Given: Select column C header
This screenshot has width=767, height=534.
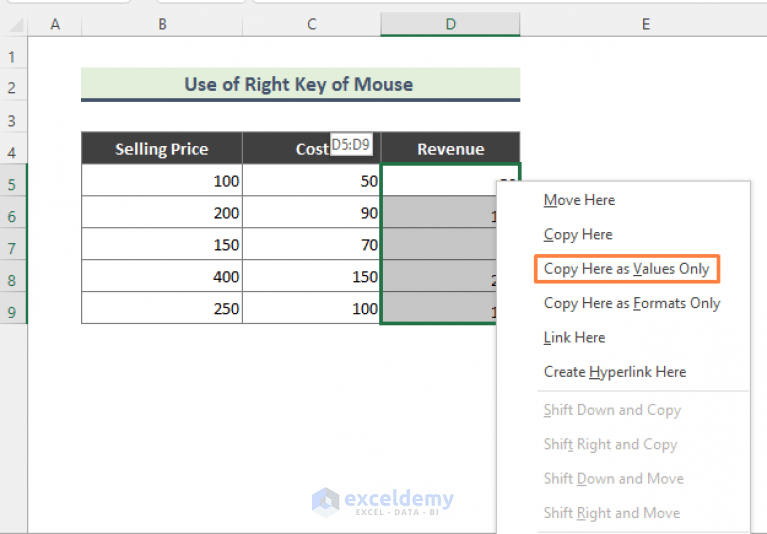Looking at the screenshot, I should [x=312, y=24].
